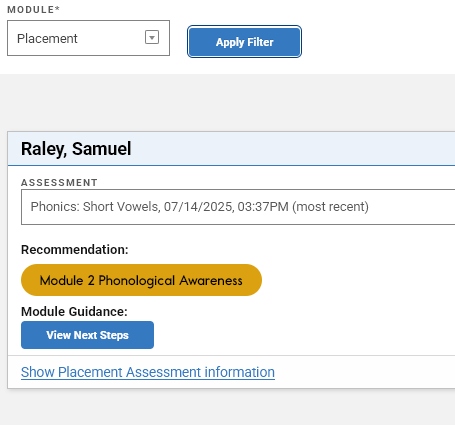Apply the selected module filter
Screen dimensions: 455x425
tap(244, 42)
